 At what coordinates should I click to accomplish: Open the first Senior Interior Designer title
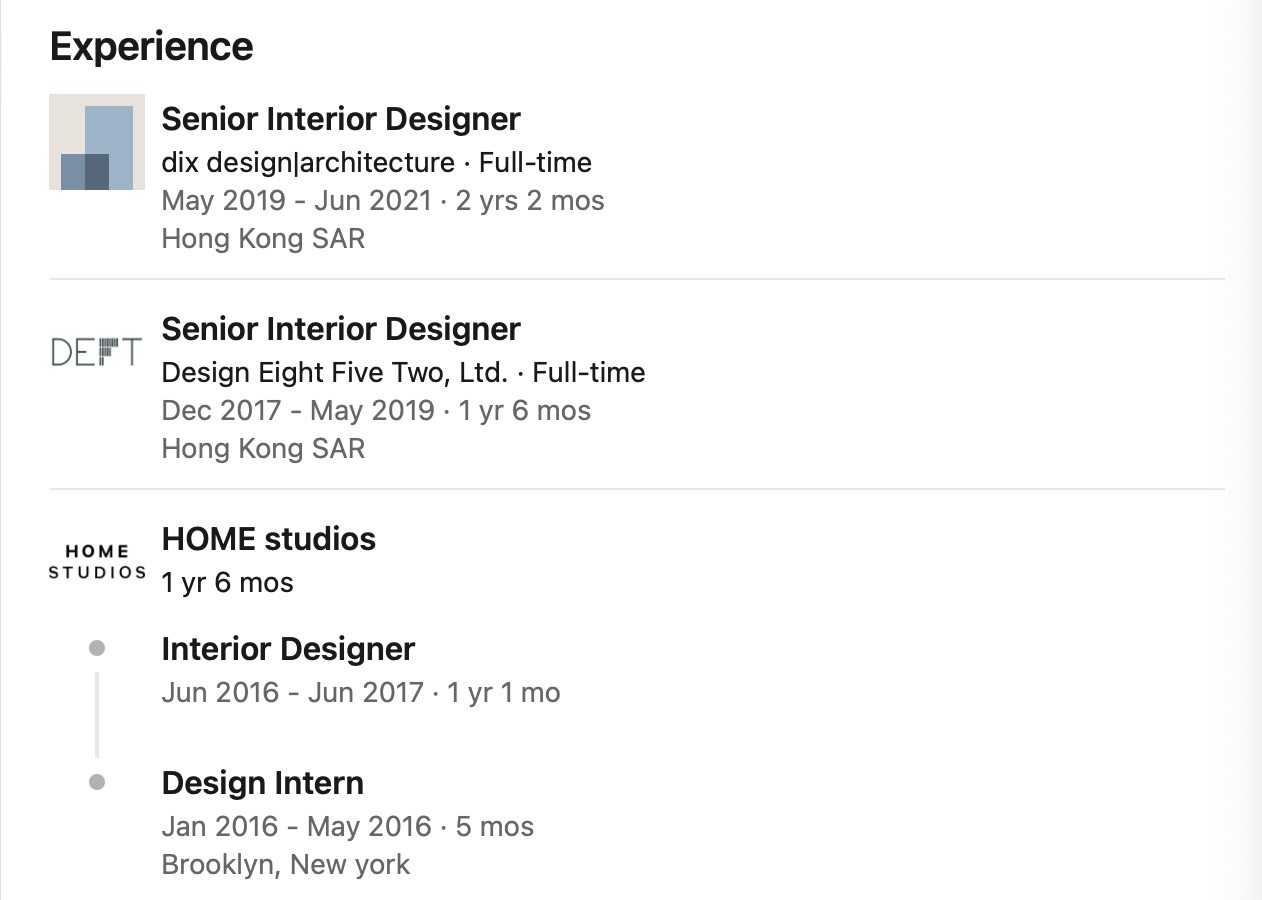point(341,119)
